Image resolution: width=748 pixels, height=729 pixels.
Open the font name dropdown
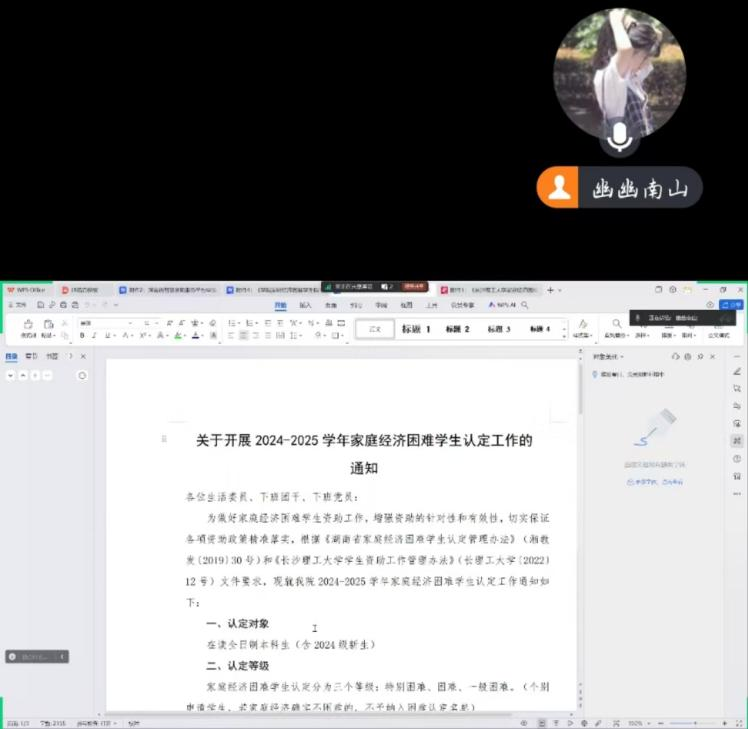(107, 323)
